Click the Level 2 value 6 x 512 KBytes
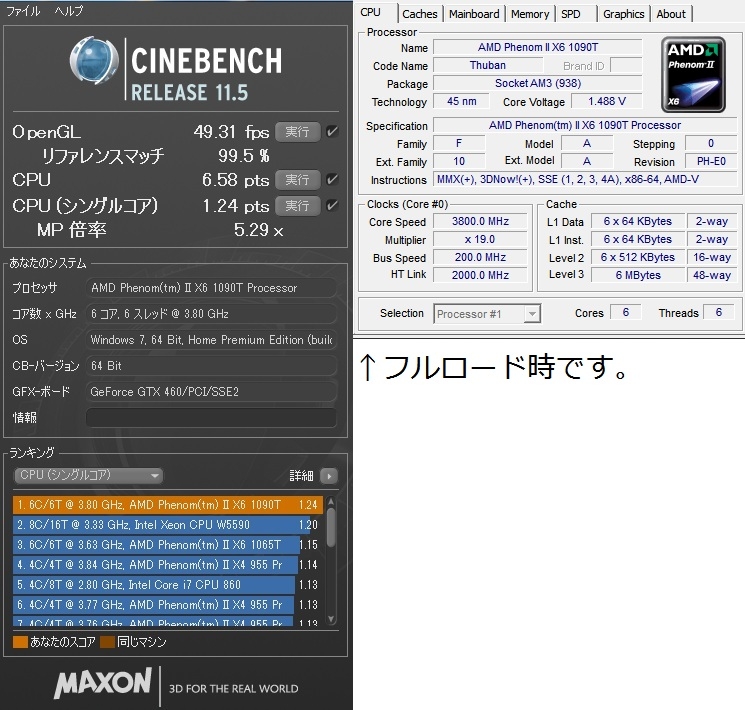745x710 pixels. [638, 257]
